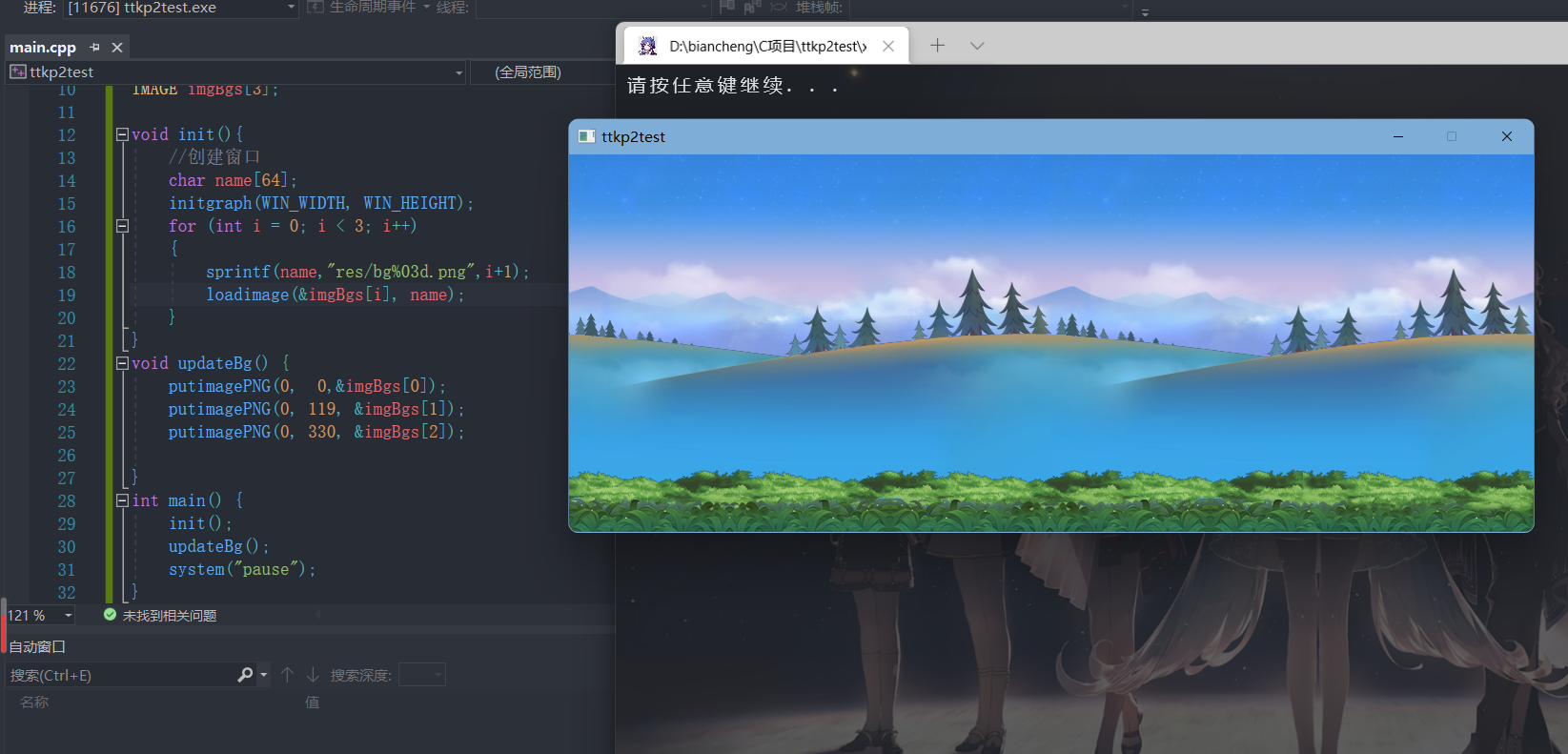Viewport: 1568px width, 754px height.
Task: Collapse the for loop block on line 16
Action: point(122,226)
